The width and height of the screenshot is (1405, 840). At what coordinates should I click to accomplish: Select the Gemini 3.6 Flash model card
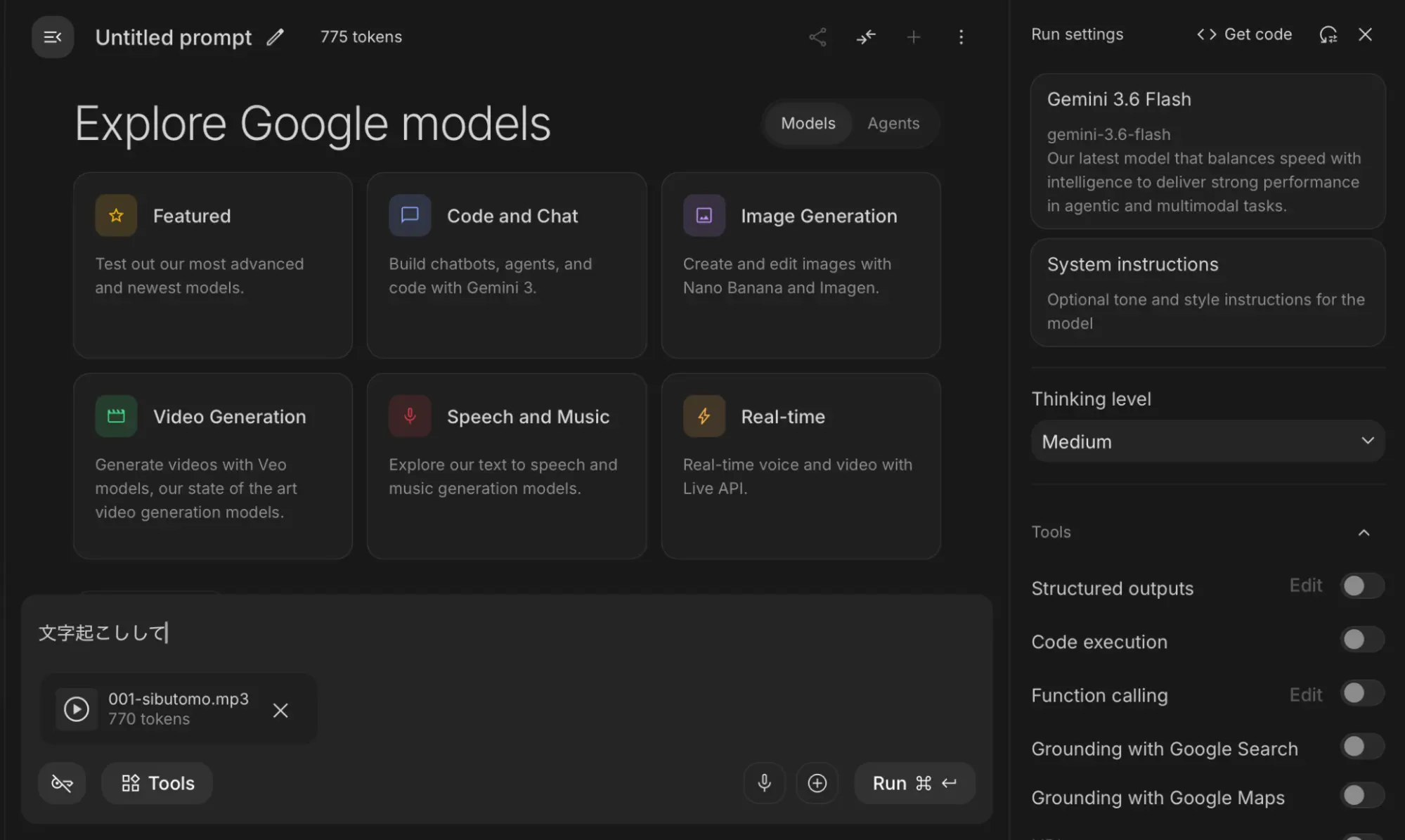1207,151
